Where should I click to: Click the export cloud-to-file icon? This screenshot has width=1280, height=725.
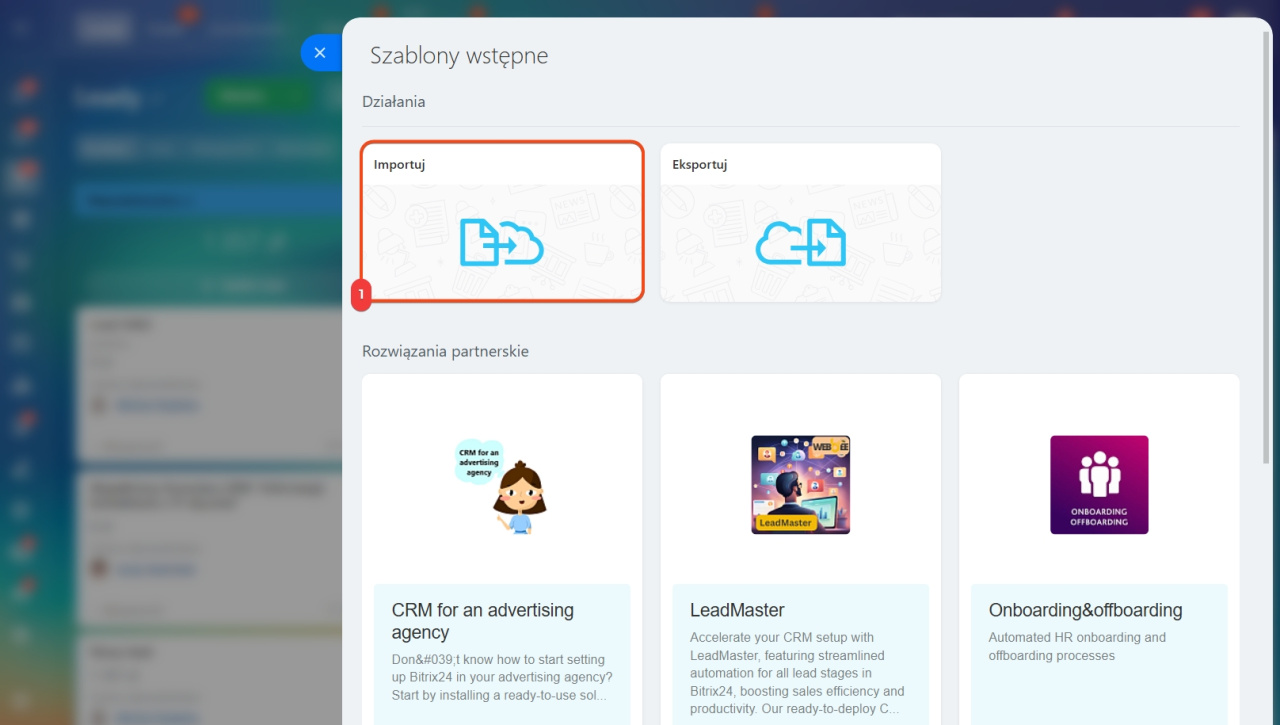tap(800, 243)
